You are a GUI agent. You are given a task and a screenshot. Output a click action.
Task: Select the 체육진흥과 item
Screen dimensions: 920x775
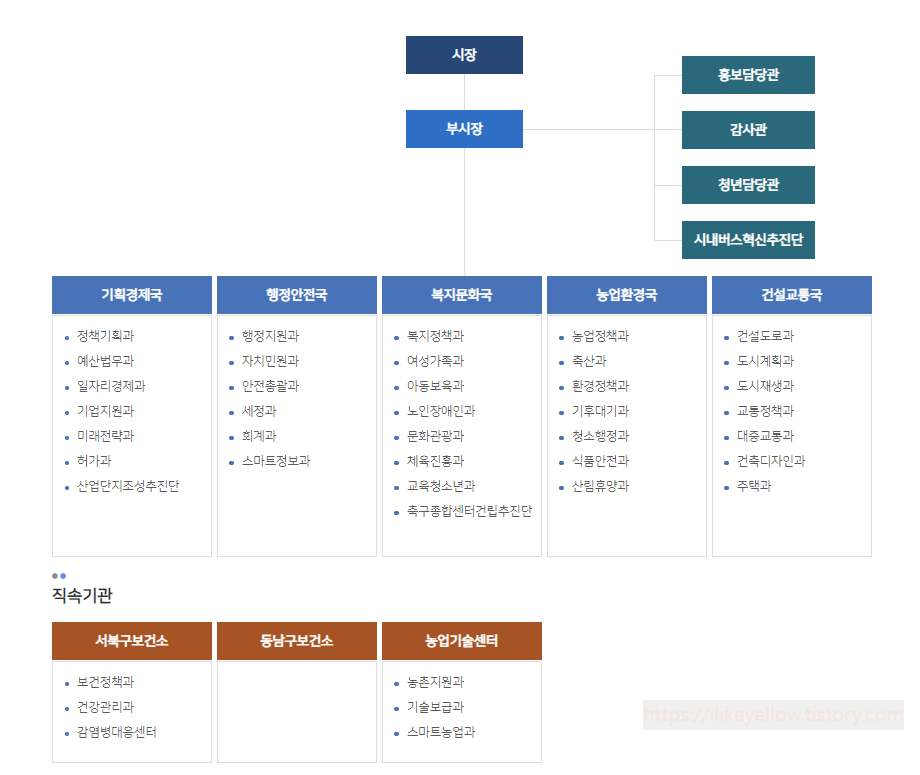[x=435, y=461]
